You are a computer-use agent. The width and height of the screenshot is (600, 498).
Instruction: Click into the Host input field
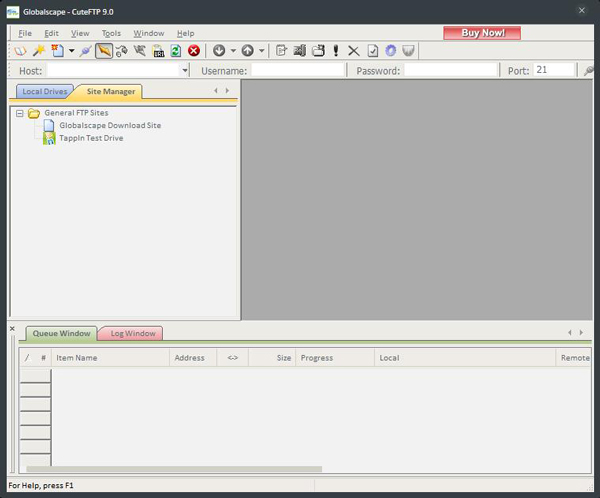point(114,70)
